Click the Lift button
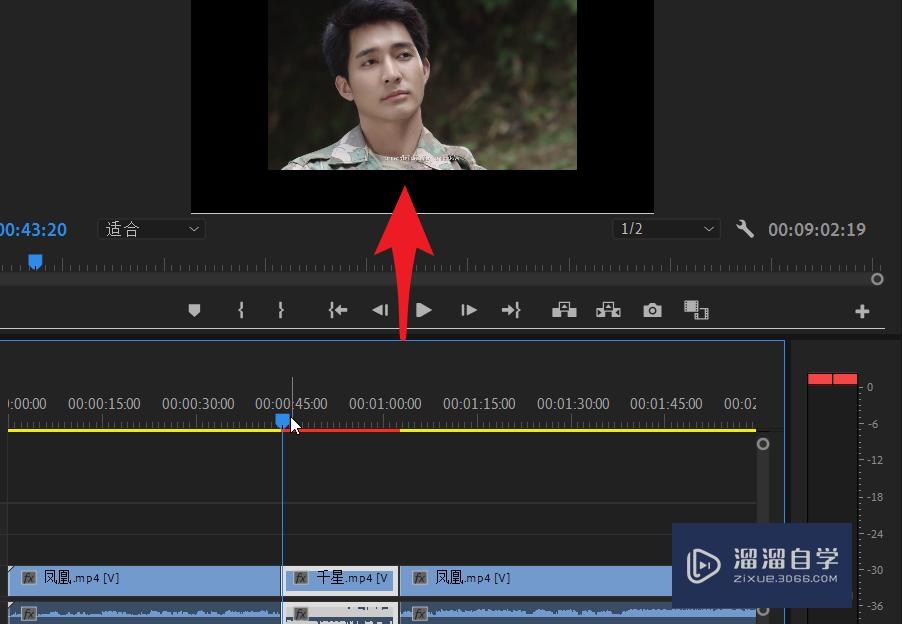 point(564,309)
